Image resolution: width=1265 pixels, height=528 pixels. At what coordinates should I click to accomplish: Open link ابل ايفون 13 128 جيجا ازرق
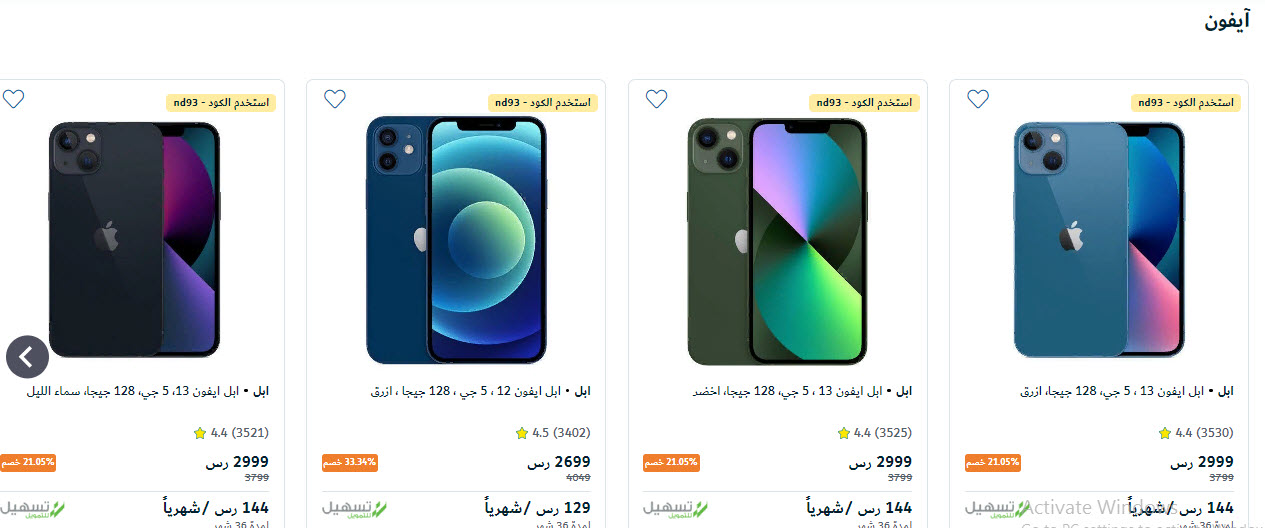click(1126, 391)
